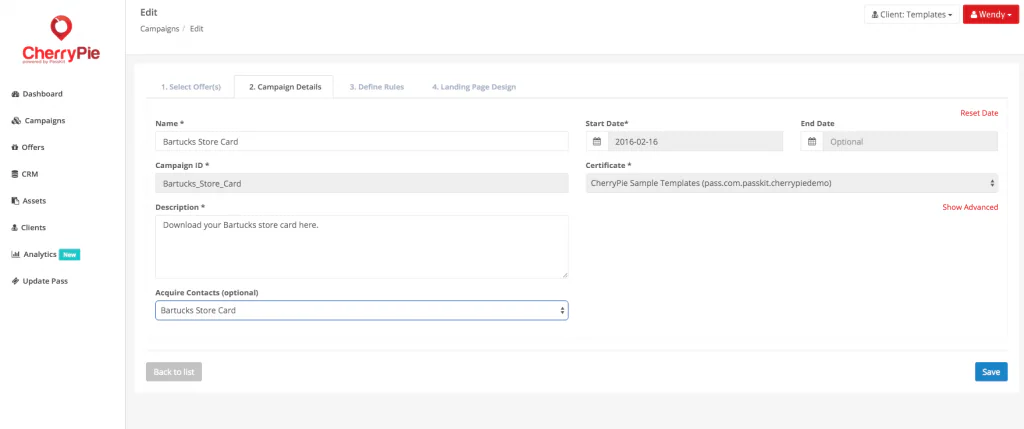Image resolution: width=1024 pixels, height=429 pixels.
Task: Click the Analytics chart icon
Action: [x=16, y=255]
